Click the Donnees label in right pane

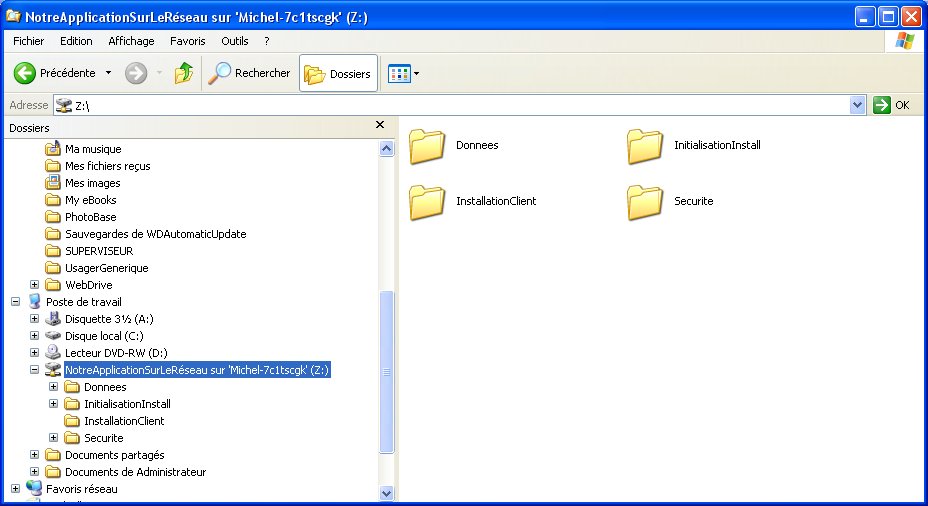pyautogui.click(x=477, y=145)
